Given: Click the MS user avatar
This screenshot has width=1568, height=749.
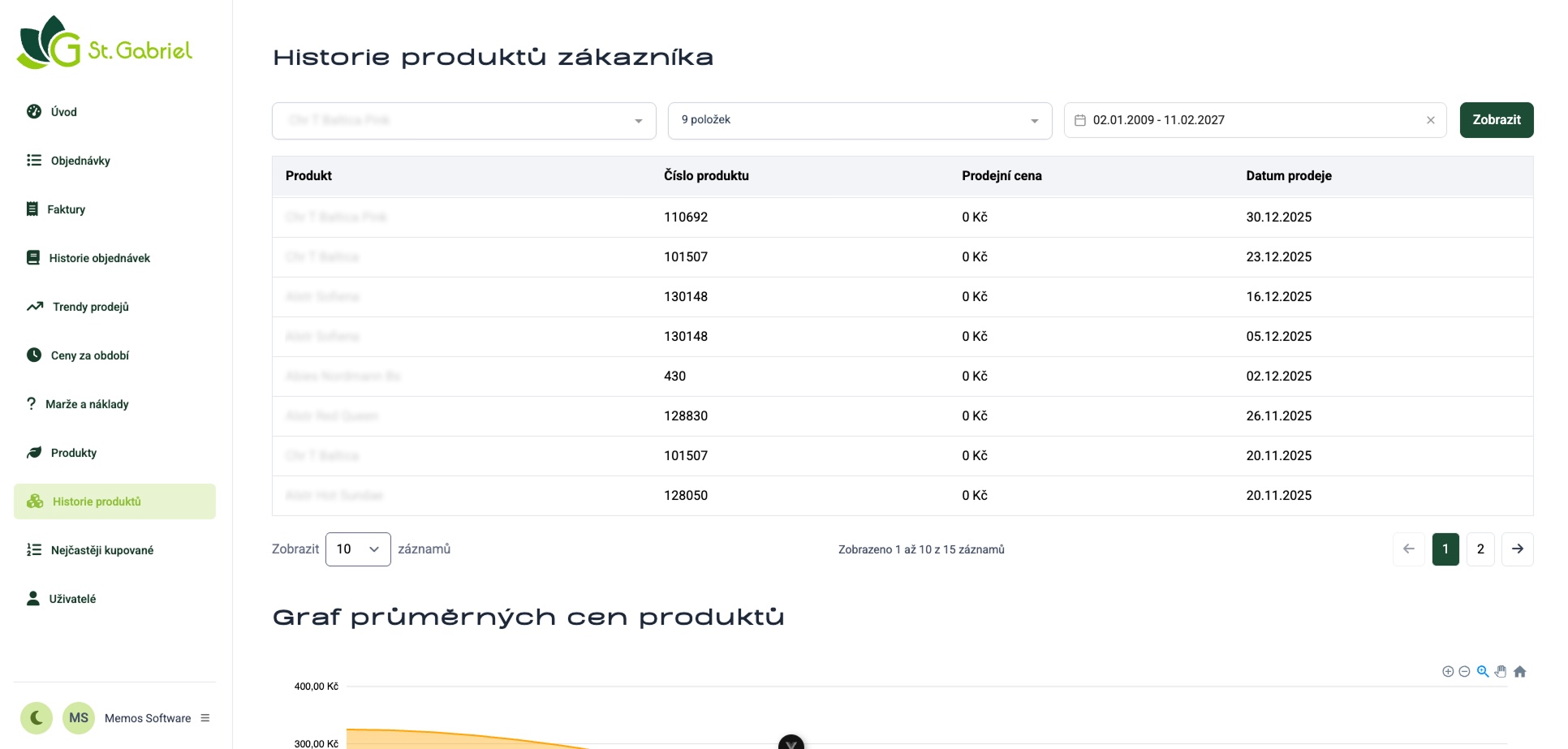Looking at the screenshot, I should pos(79,718).
